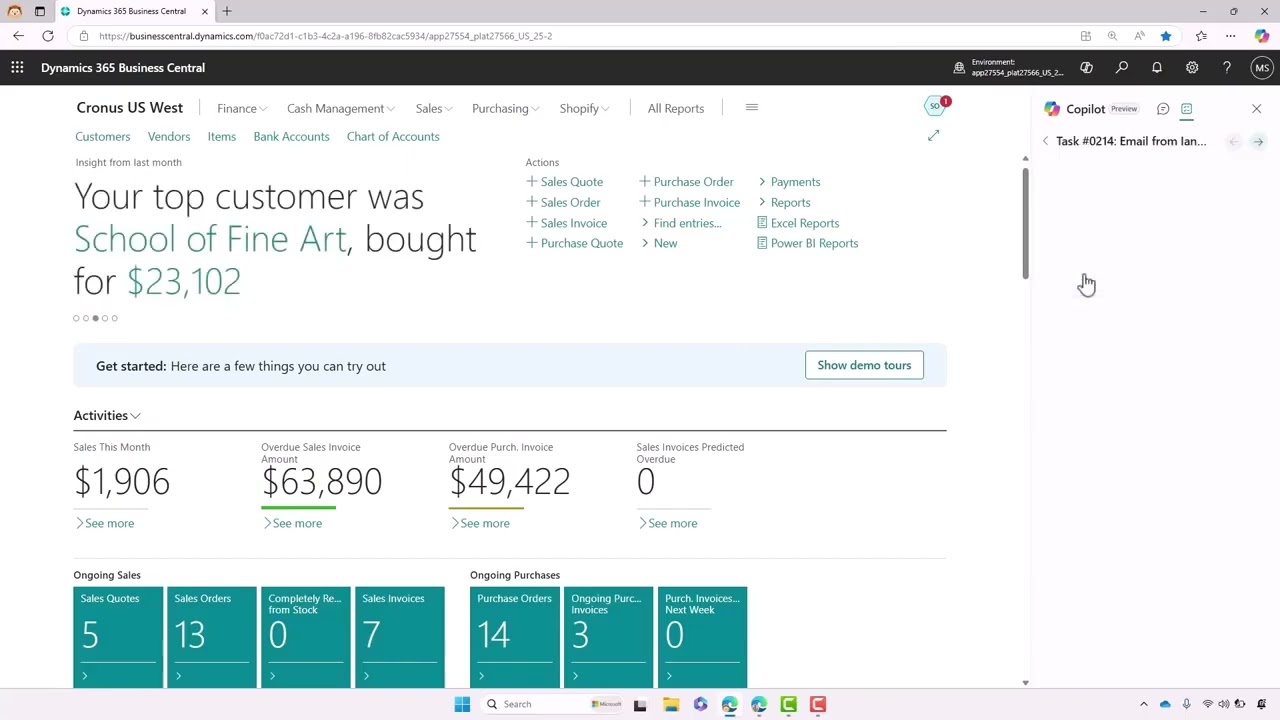The image size is (1280, 720).
Task: Select the last insight carousel dot
Action: pyautogui.click(x=114, y=318)
